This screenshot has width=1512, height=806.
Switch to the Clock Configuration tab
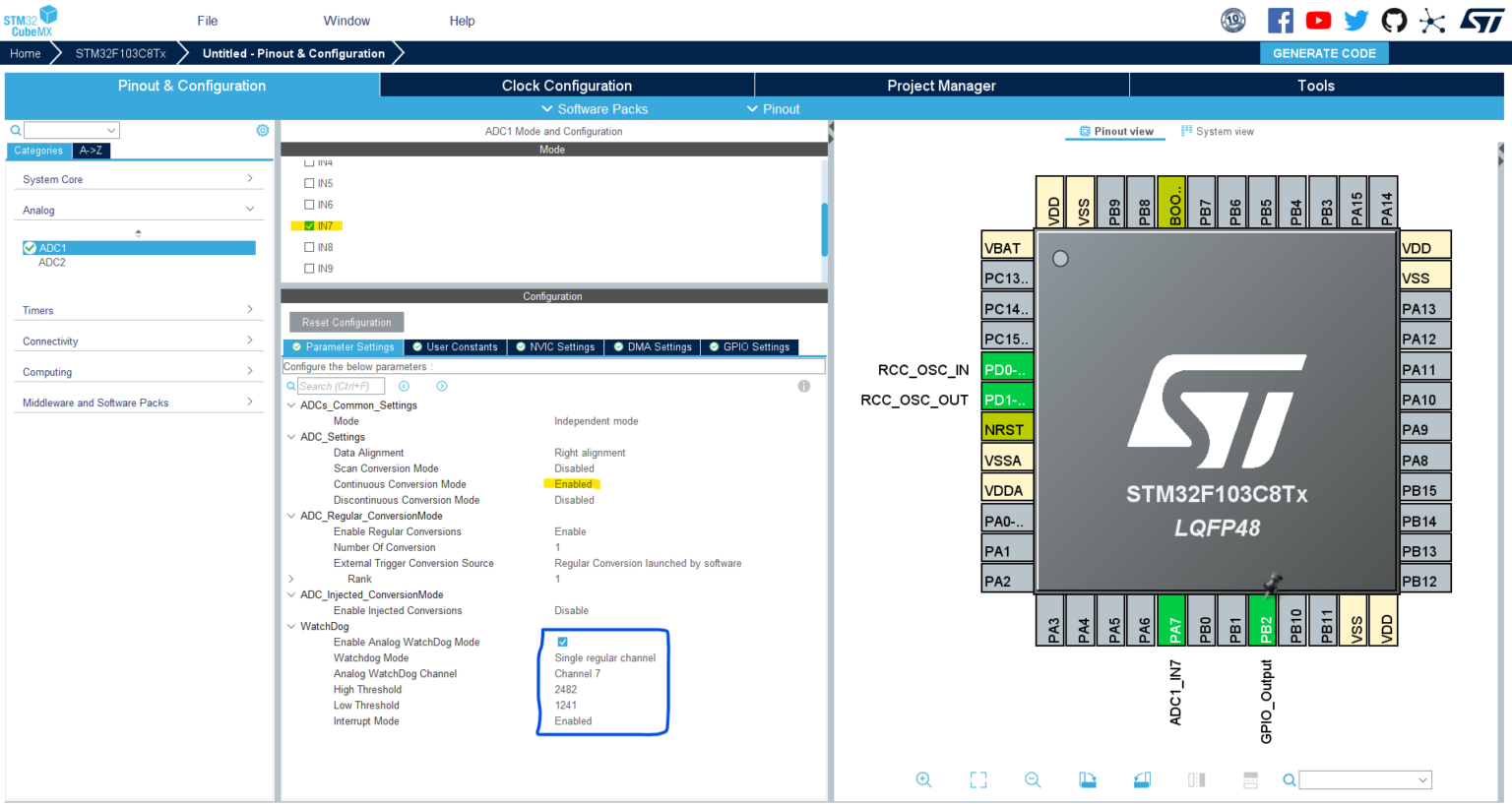566,86
